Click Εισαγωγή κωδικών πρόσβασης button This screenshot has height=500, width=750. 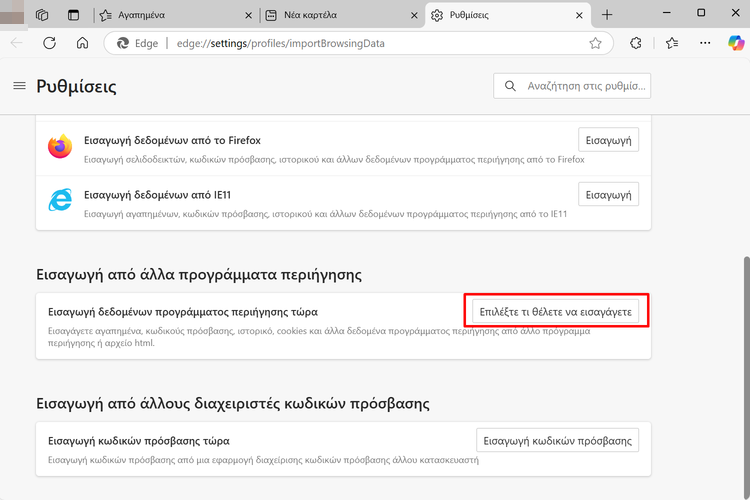pos(557,441)
